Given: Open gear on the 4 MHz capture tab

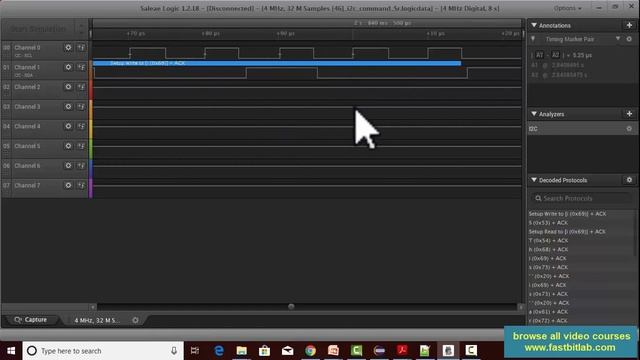Looking at the screenshot, I should [136, 320].
